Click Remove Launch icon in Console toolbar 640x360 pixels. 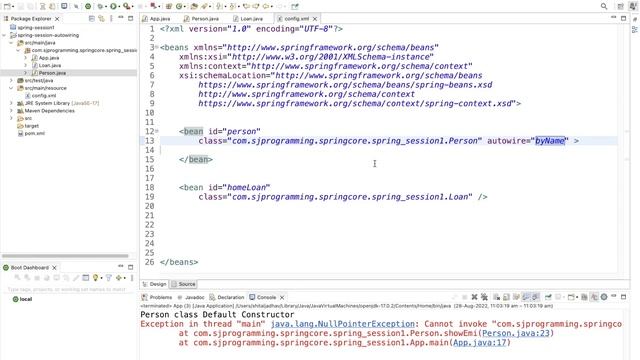click(x=474, y=297)
